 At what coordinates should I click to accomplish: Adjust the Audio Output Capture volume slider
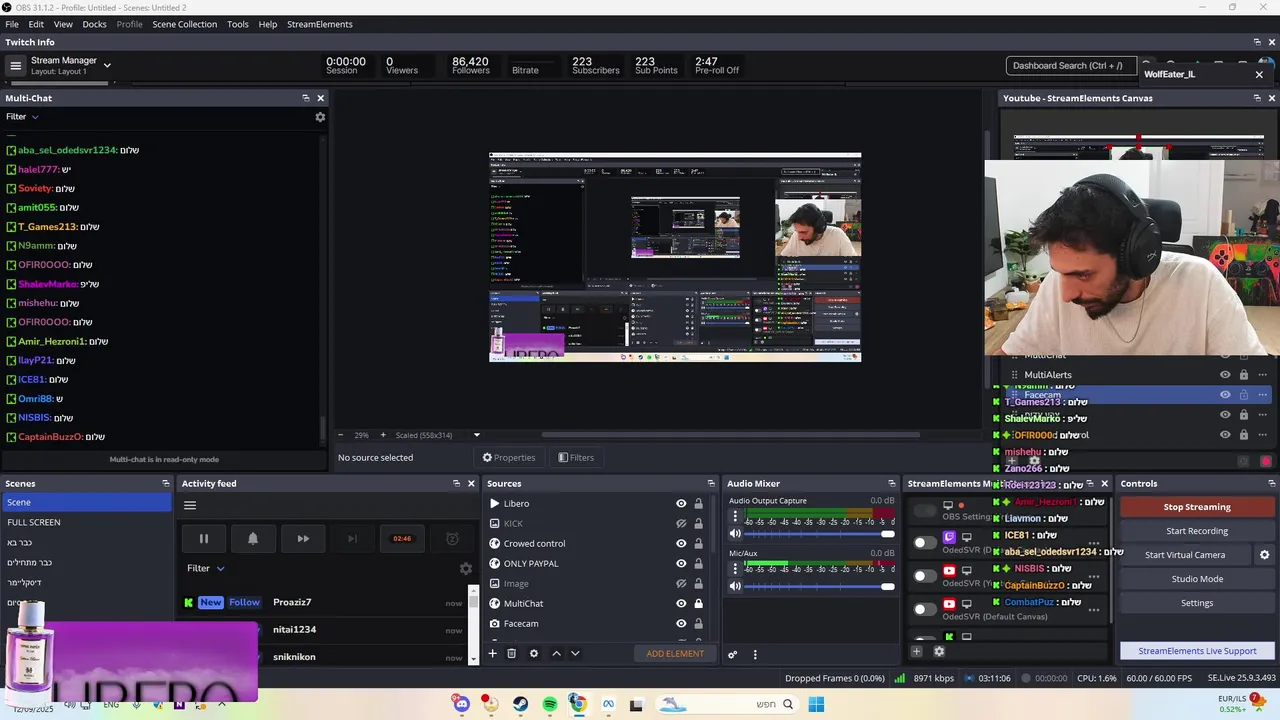click(x=819, y=534)
